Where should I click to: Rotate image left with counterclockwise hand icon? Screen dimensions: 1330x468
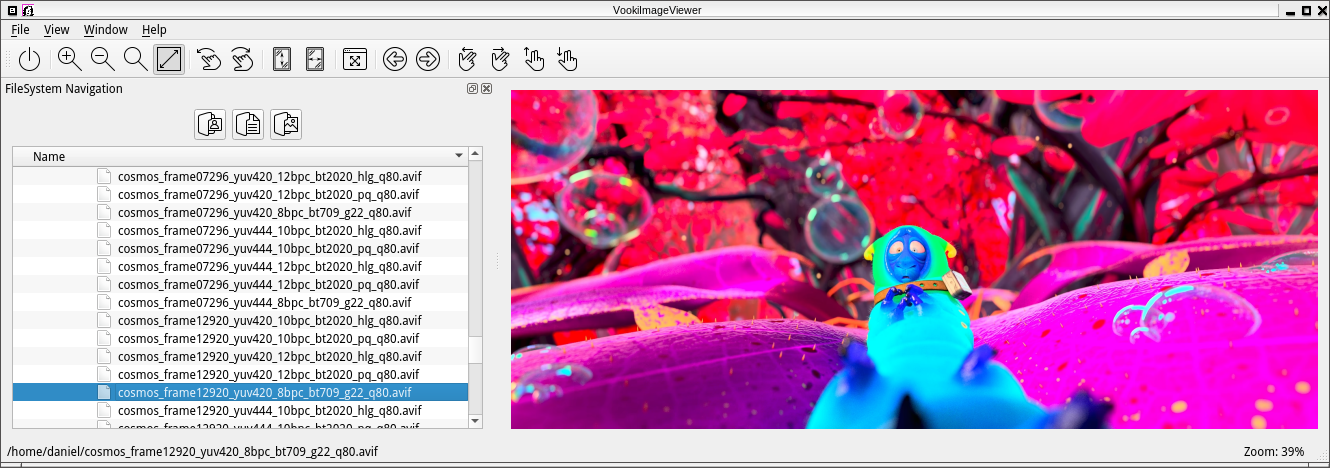[208, 60]
